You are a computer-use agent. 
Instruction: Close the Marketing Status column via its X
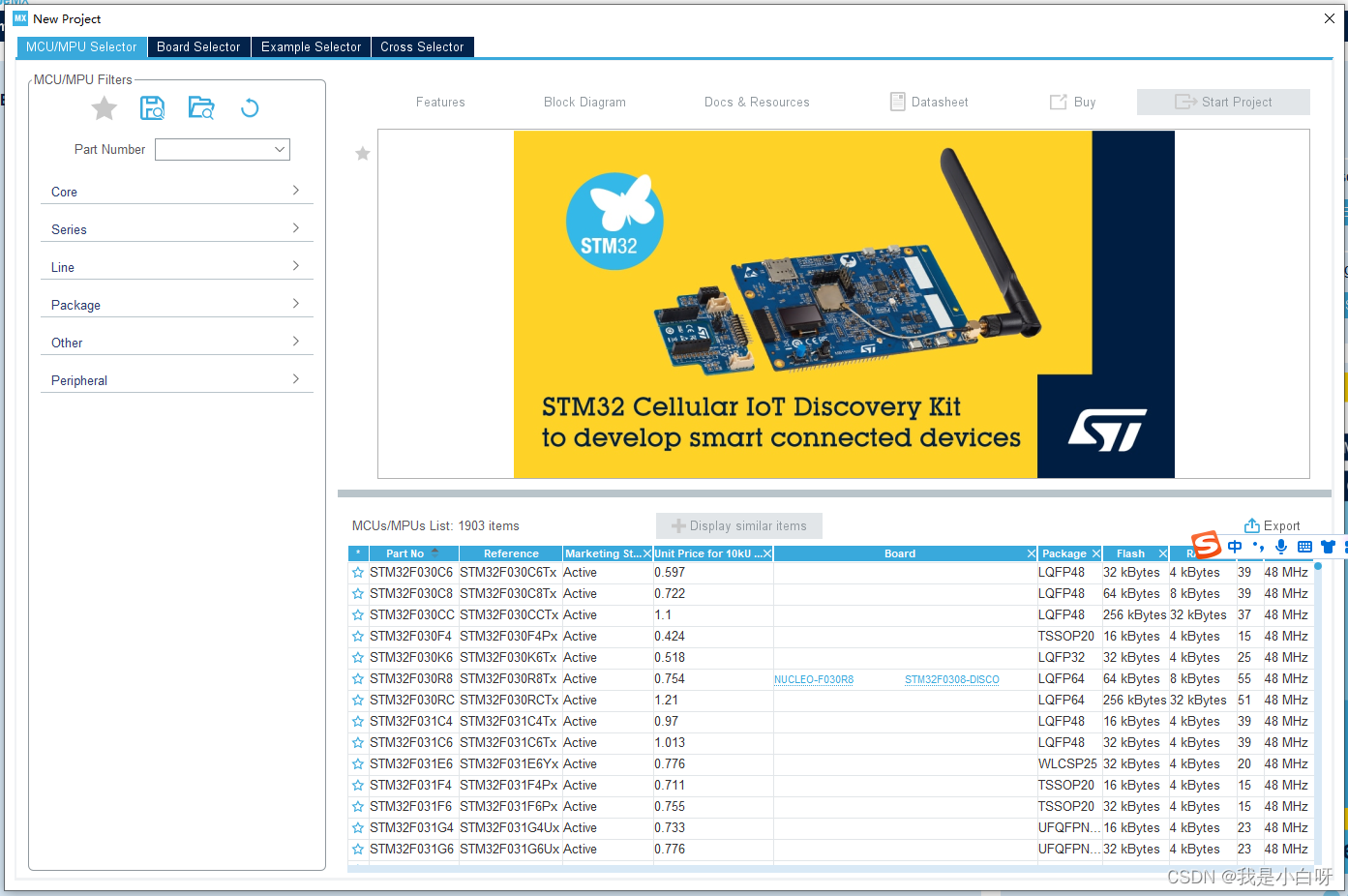pos(647,553)
